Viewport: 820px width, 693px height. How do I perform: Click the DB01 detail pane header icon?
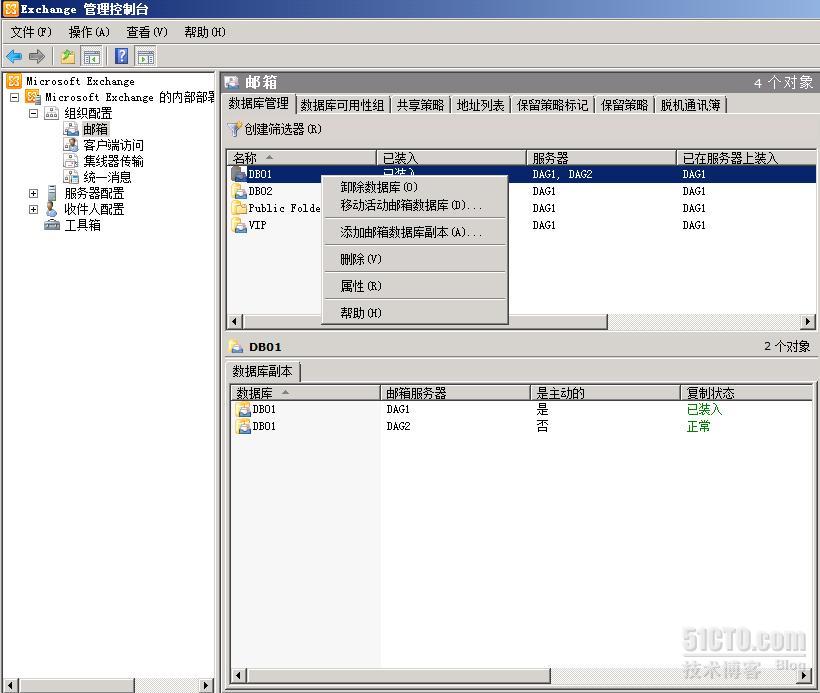pyautogui.click(x=236, y=346)
